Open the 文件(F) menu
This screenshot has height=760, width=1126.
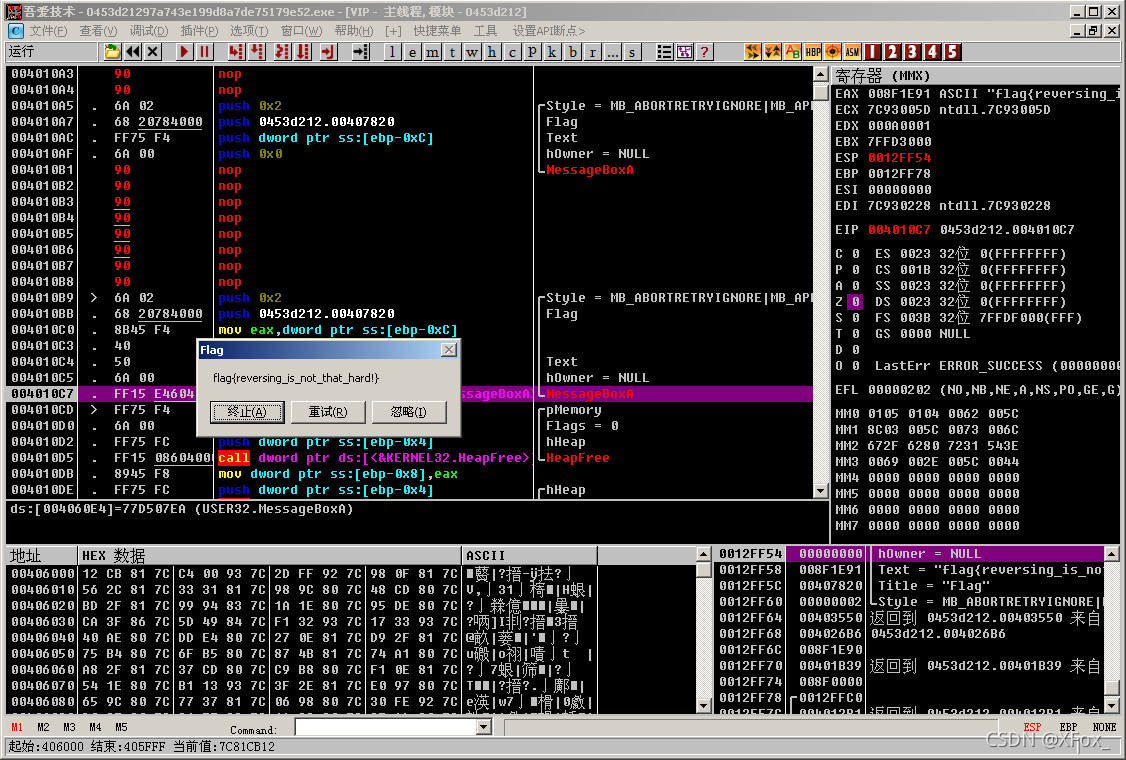[x=48, y=31]
